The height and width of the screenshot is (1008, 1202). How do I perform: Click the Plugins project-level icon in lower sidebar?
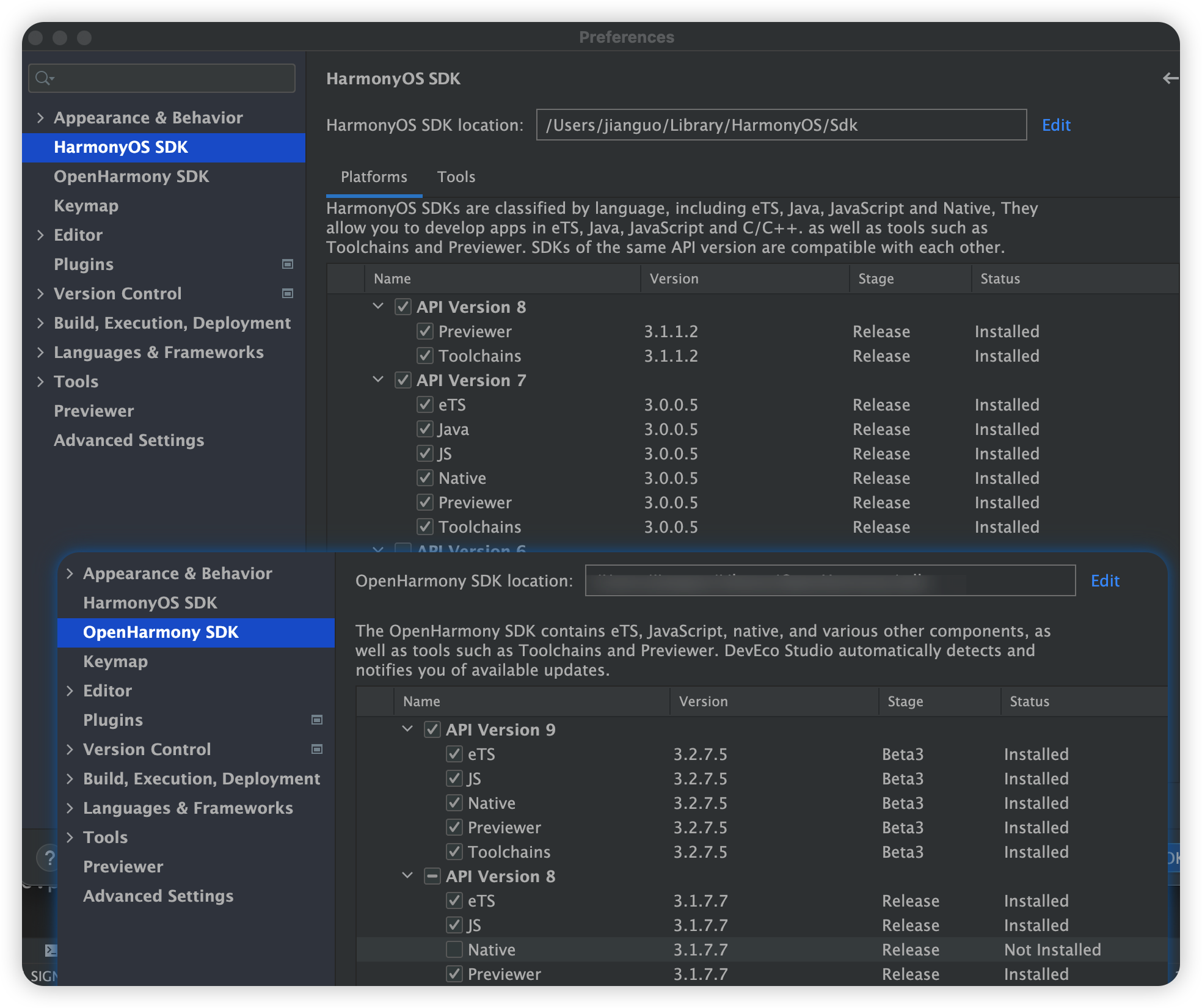317,720
